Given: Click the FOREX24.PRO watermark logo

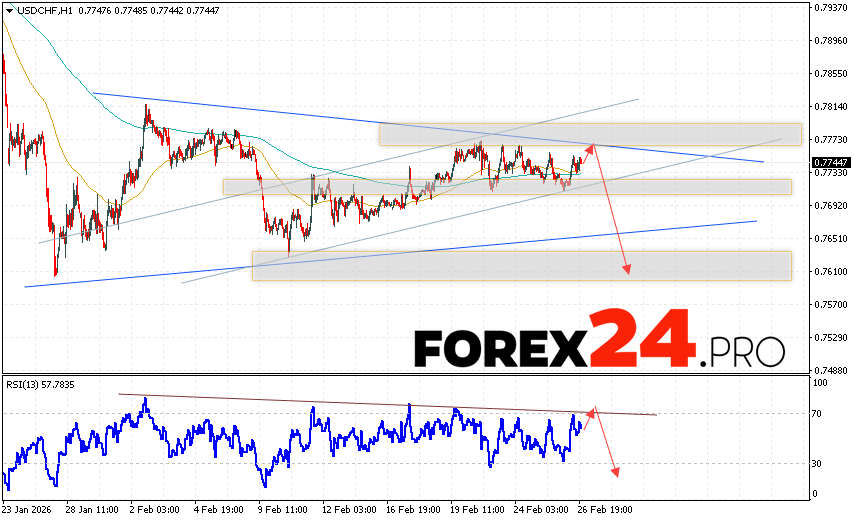Looking at the screenshot, I should 598,345.
